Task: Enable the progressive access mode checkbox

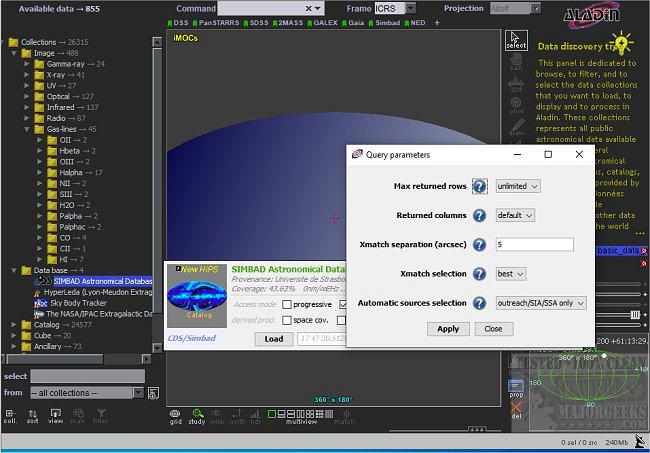Action: click(288, 304)
